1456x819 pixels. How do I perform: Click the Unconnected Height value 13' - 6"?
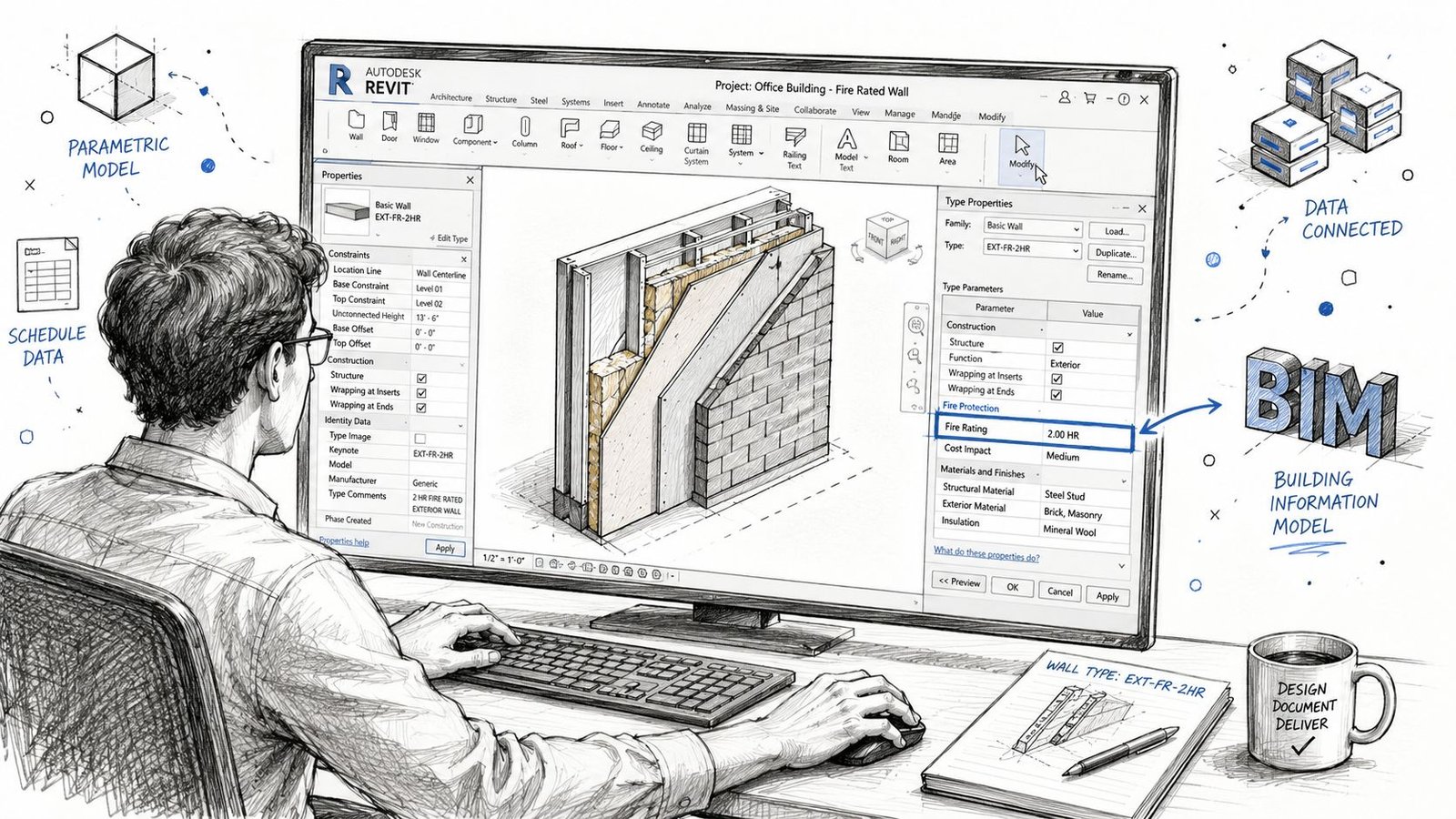(428, 318)
